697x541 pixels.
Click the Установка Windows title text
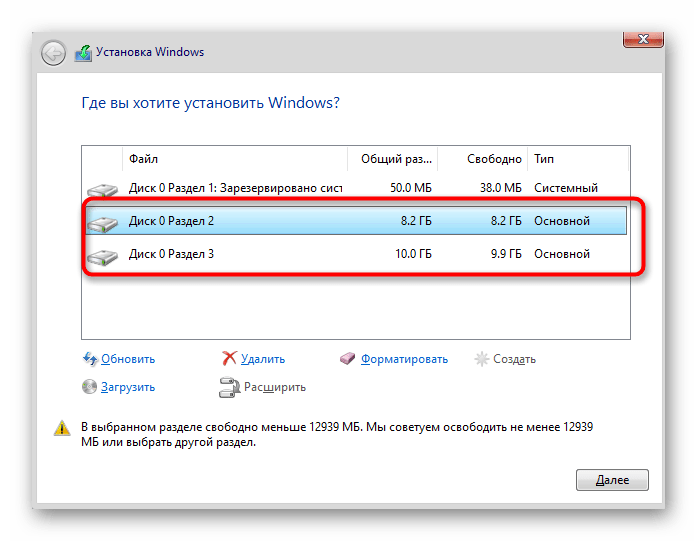150,52
